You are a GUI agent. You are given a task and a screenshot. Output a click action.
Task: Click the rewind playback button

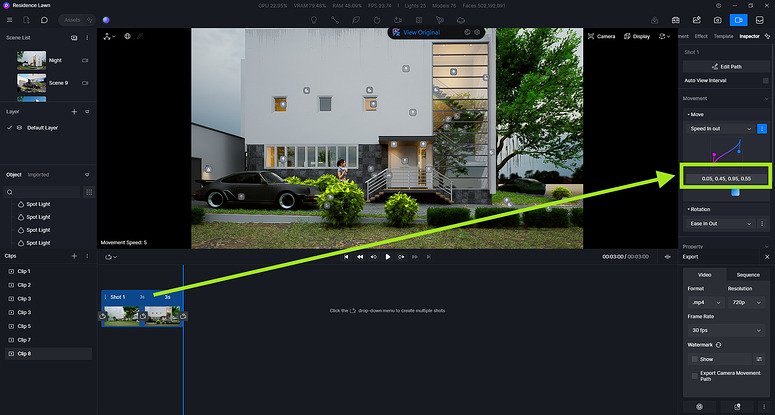pyautogui.click(x=360, y=257)
